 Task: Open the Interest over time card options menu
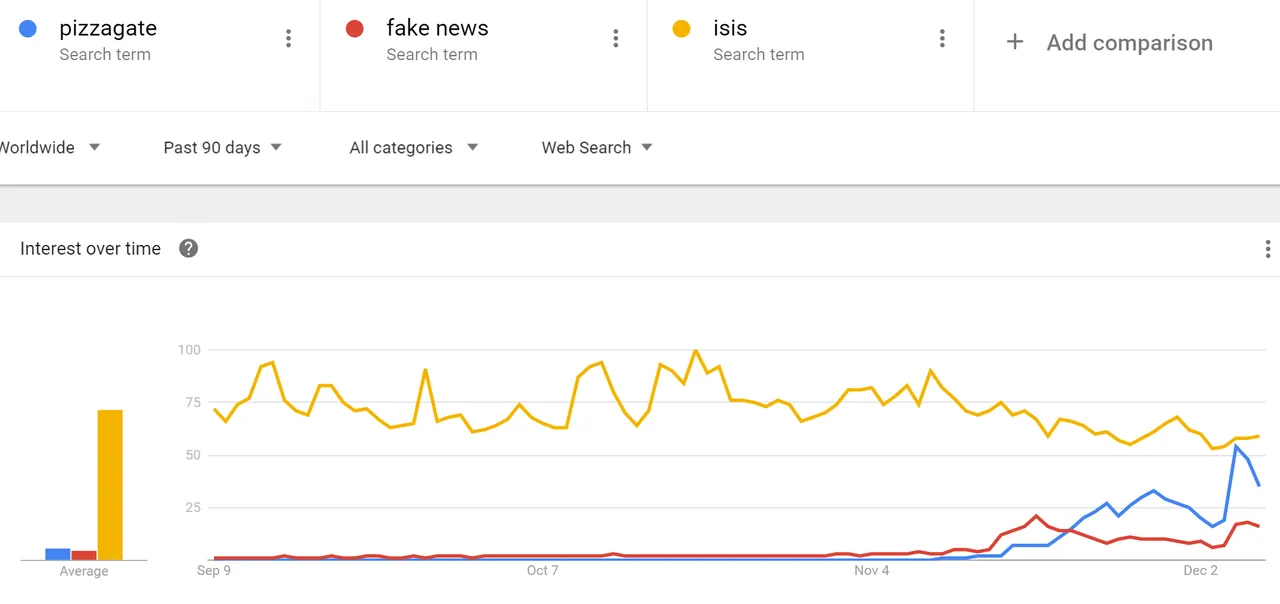[1268, 249]
